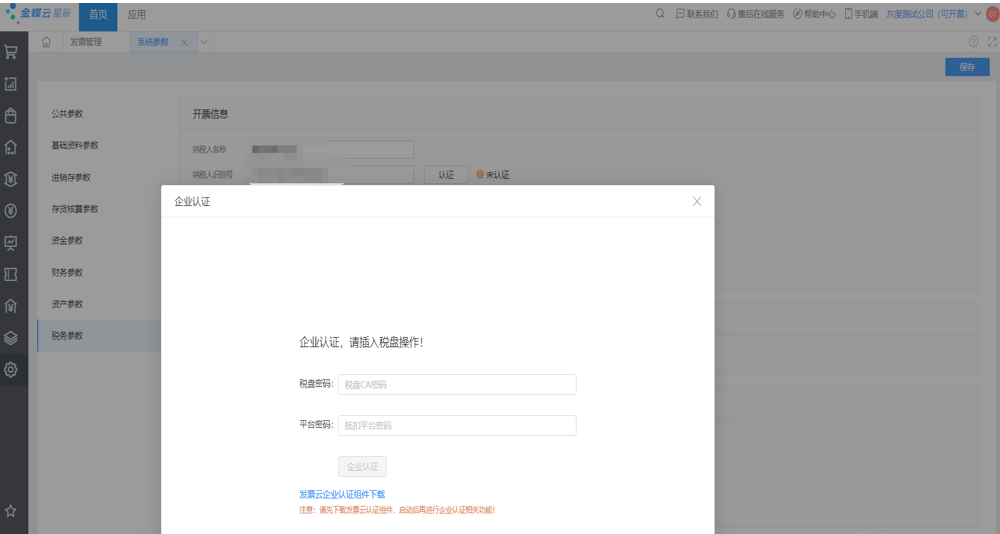
Task: Click the 纳税人名称 input field
Action: (331, 149)
